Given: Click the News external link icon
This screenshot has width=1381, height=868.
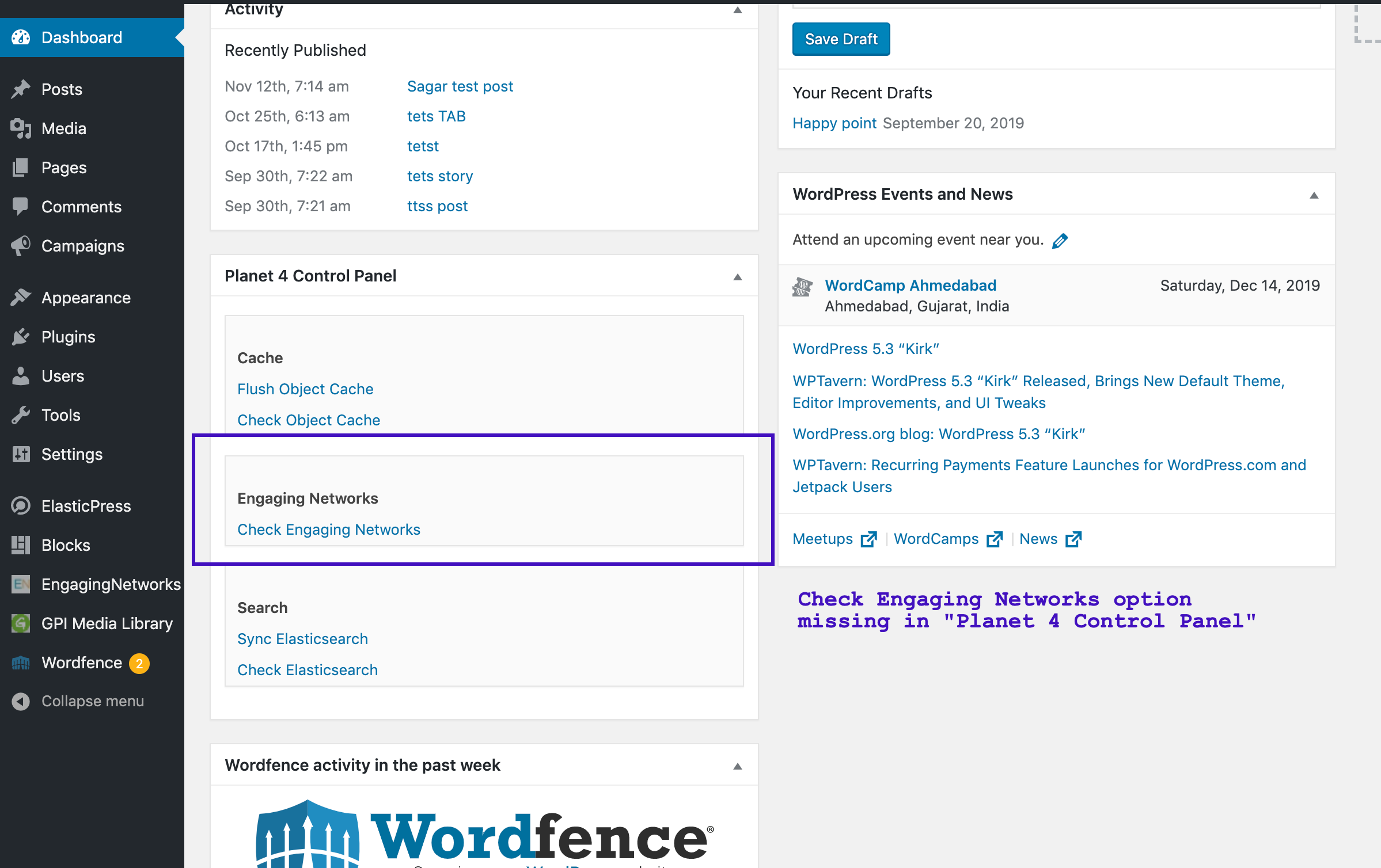Looking at the screenshot, I should 1073,539.
